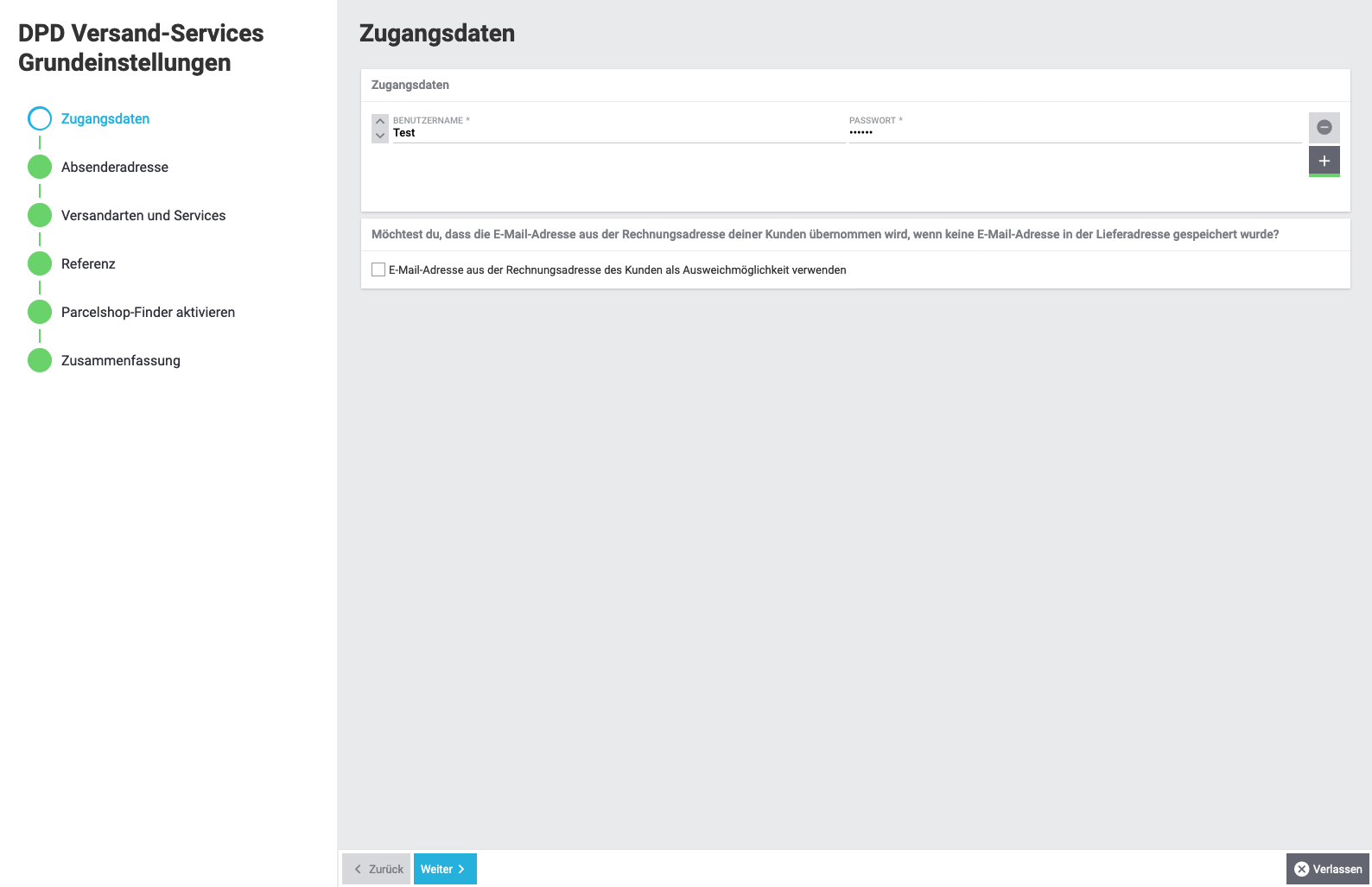Click the Zurück button

click(x=378, y=869)
